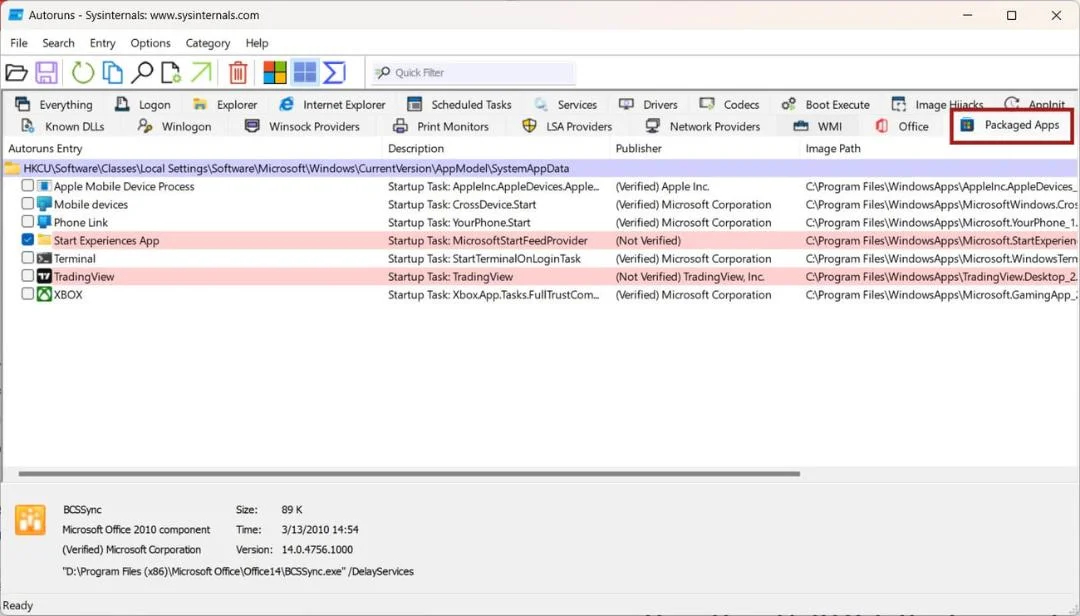Switch to the Drivers tab
The width and height of the screenshot is (1080, 616).
click(648, 104)
